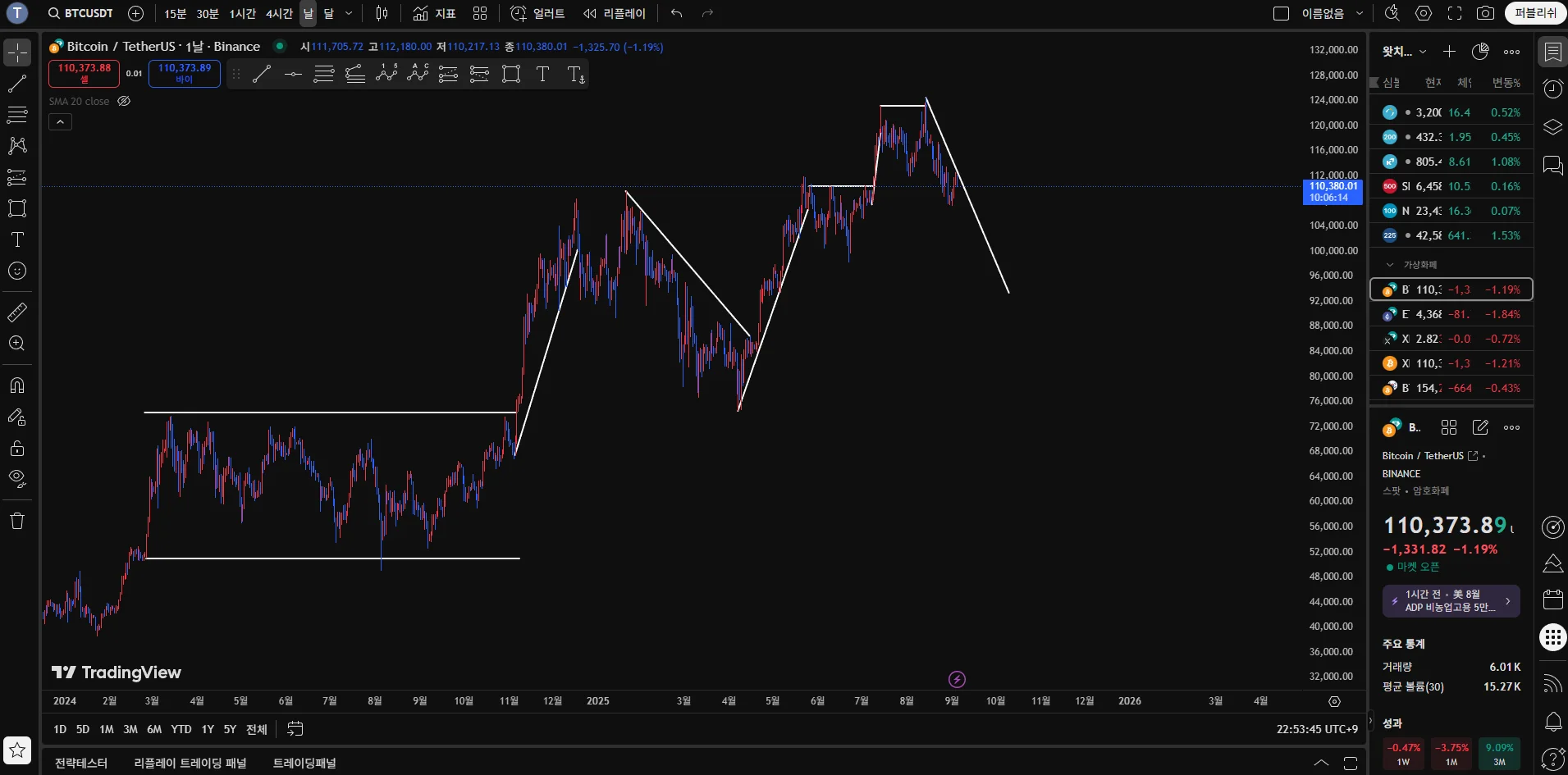
Task: Open the 트레이딩패널 tab
Action: point(304,764)
